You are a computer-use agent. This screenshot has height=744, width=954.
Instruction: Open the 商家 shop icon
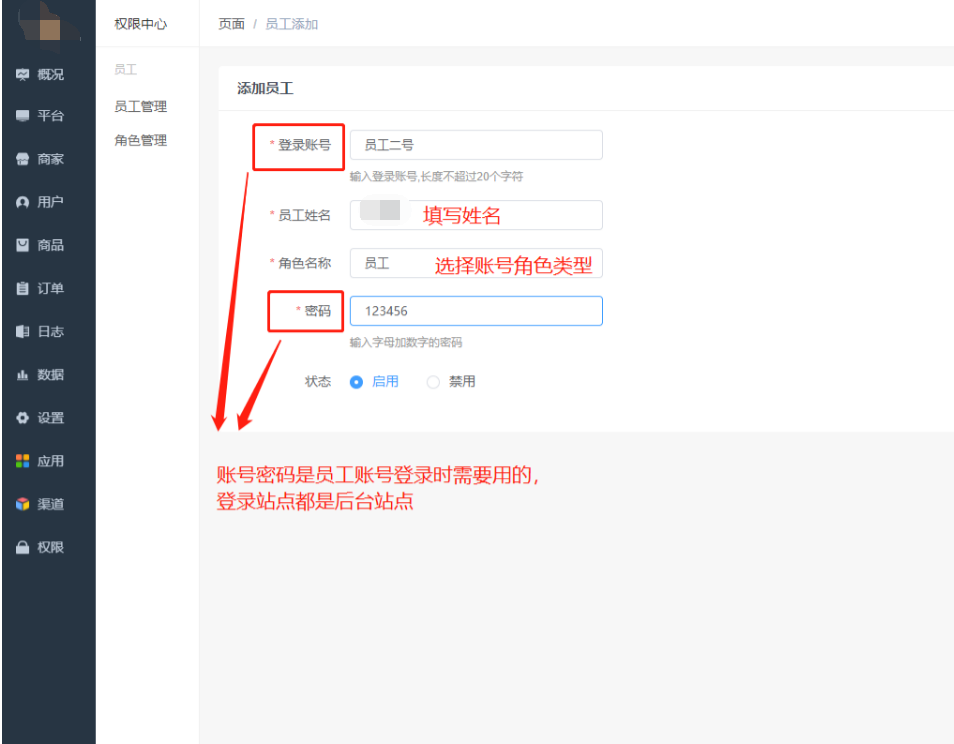coord(23,159)
